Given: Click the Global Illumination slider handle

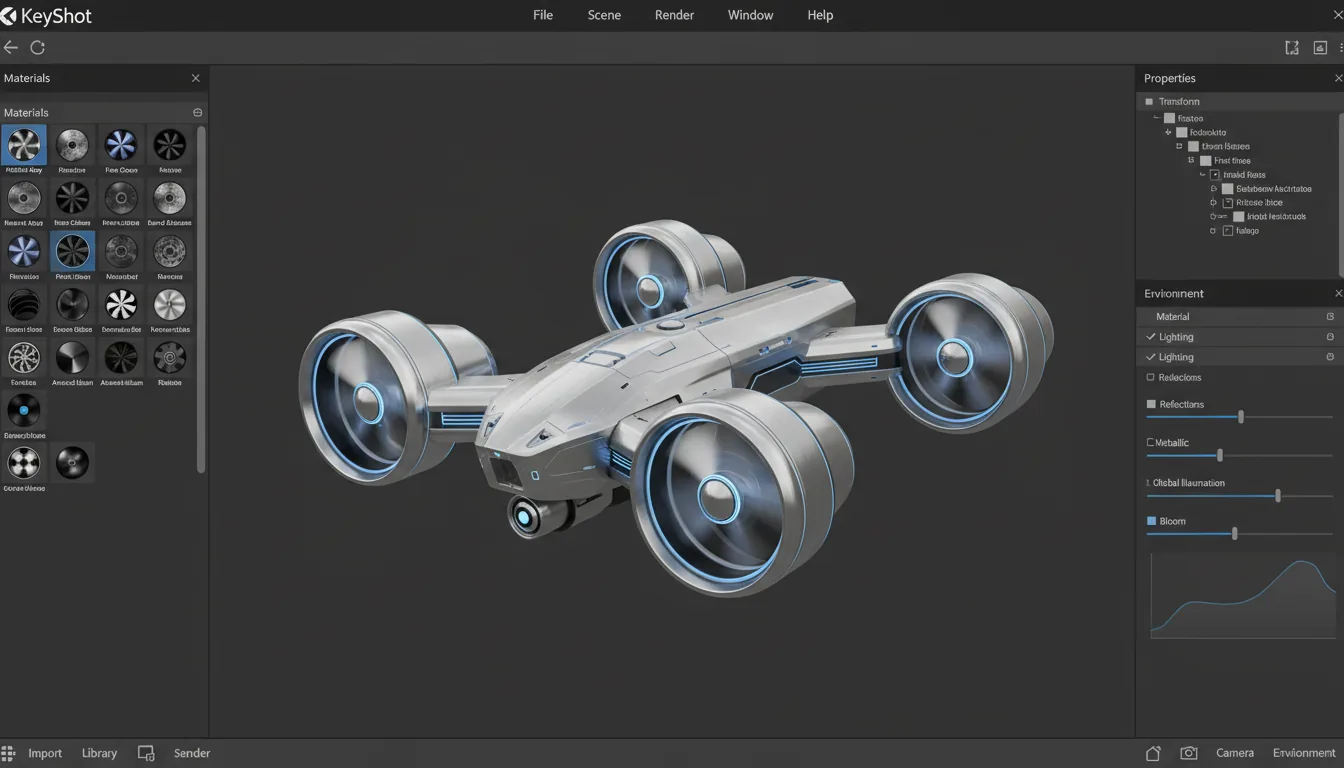Looking at the screenshot, I should [1276, 495].
